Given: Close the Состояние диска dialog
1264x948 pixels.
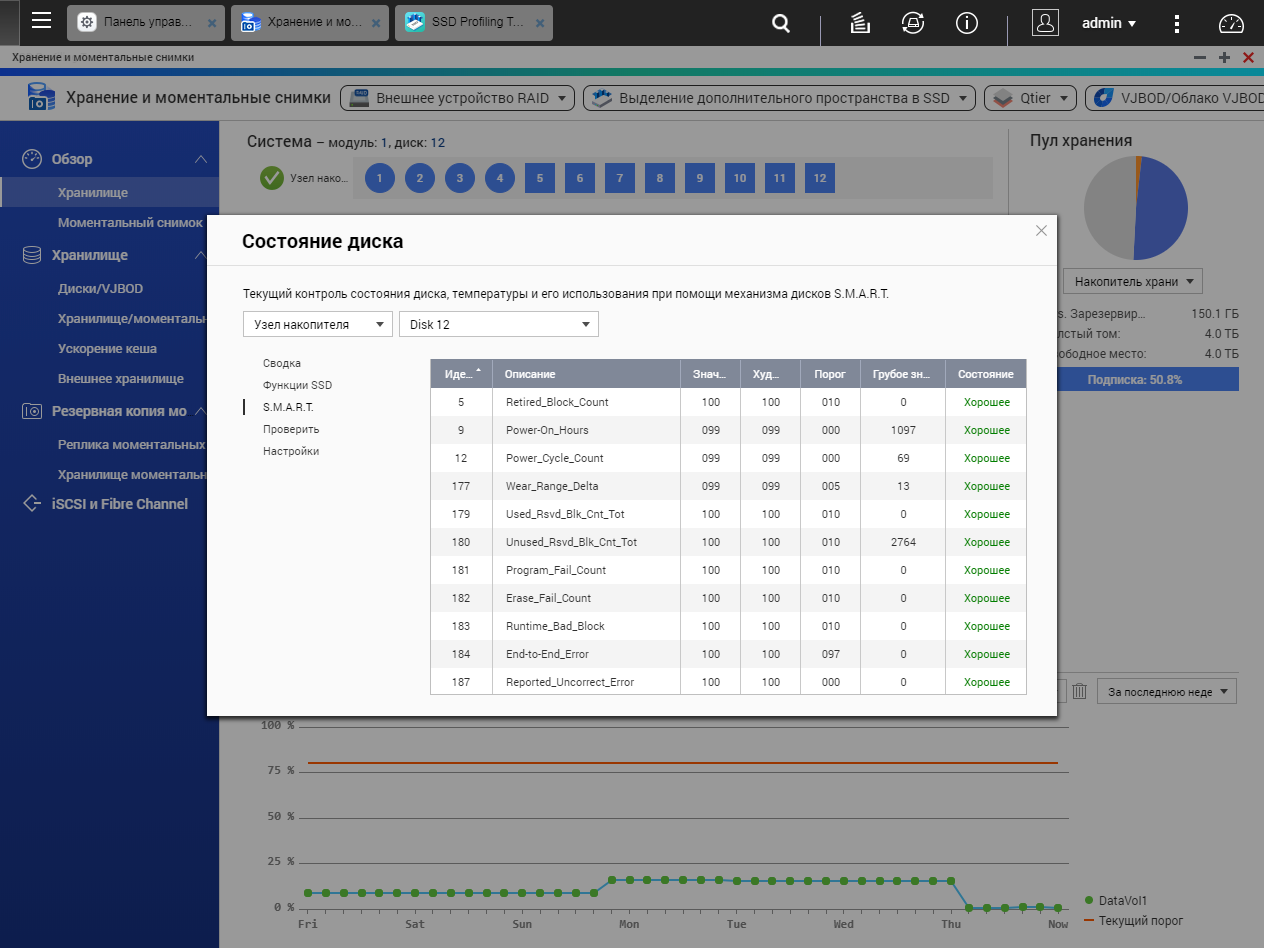Looking at the screenshot, I should pyautogui.click(x=1041, y=230).
